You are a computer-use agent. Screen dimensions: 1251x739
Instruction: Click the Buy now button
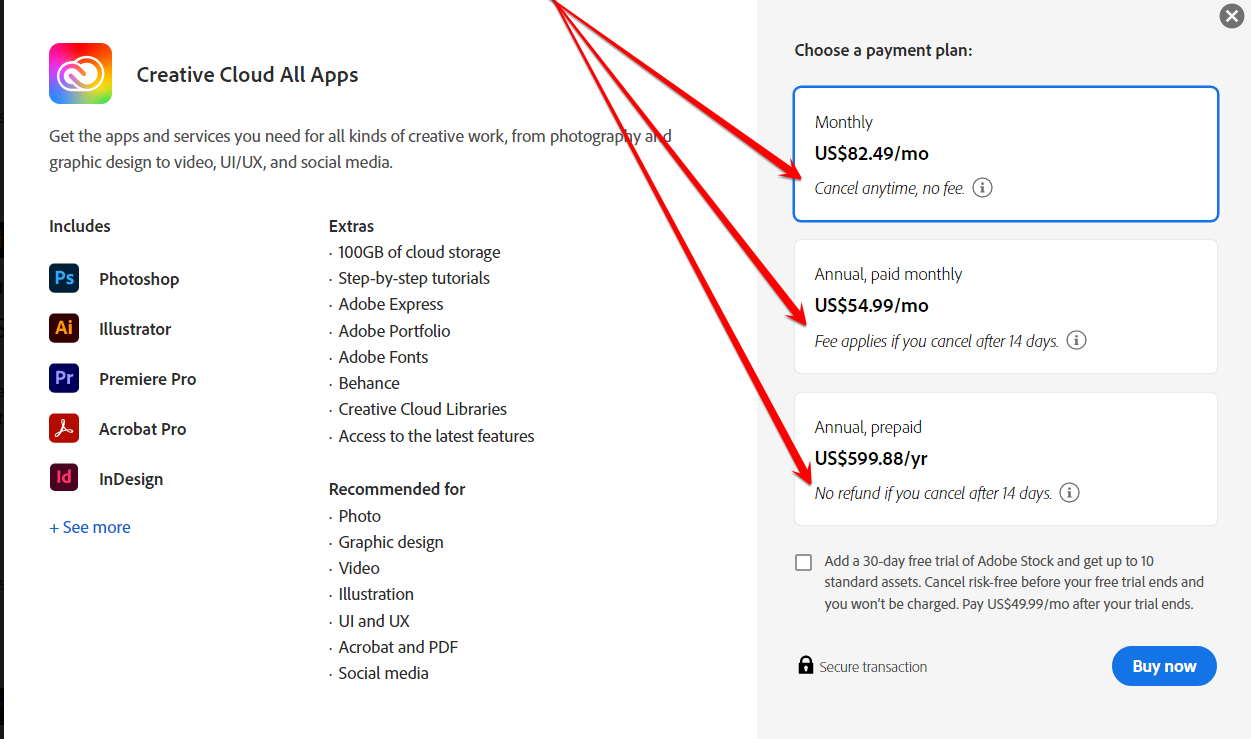pos(1164,666)
